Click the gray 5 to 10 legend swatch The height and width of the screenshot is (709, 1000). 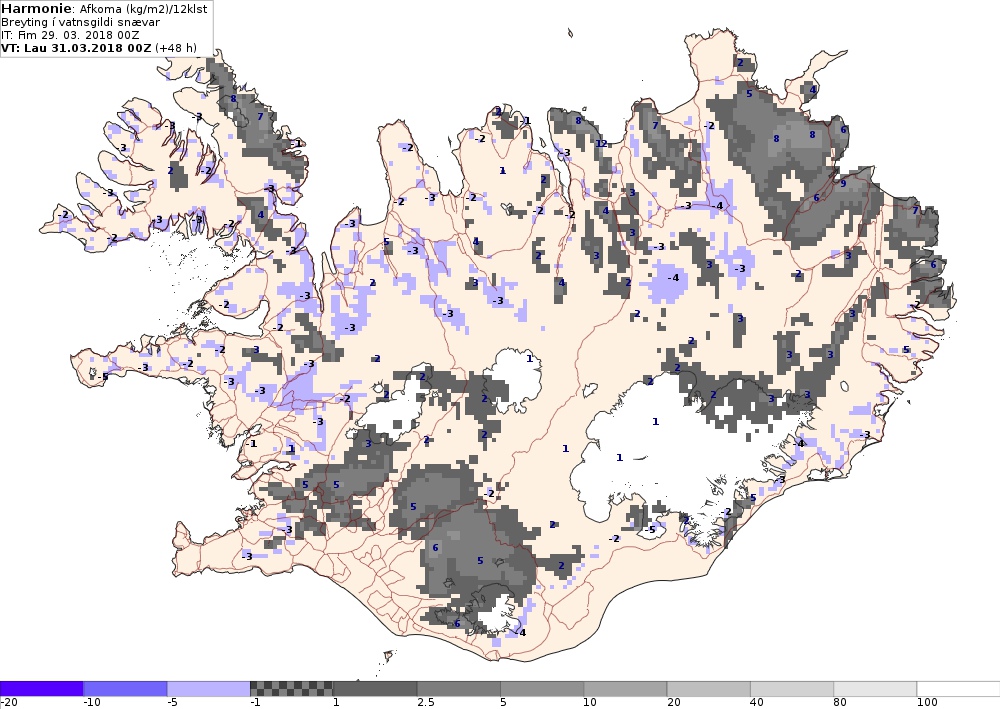(x=542, y=689)
